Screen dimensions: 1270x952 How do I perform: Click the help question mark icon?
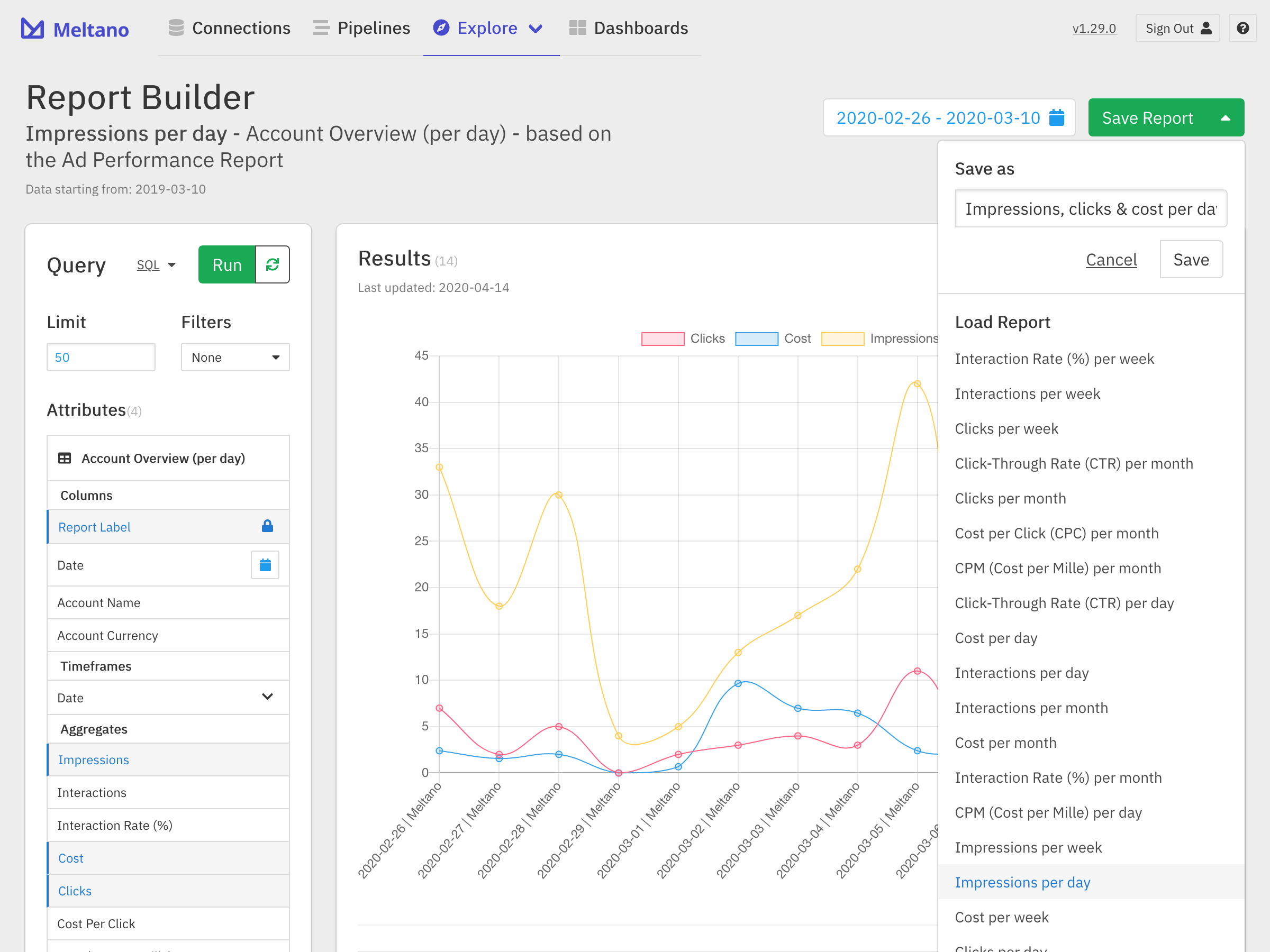pyautogui.click(x=1242, y=28)
